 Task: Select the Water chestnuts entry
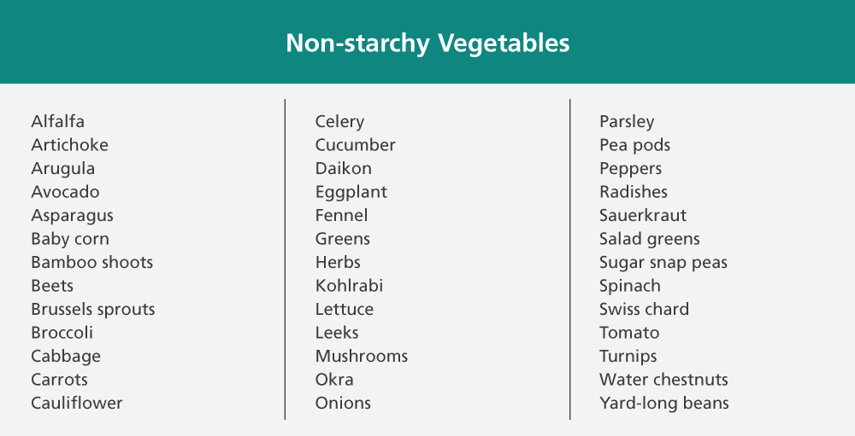pos(664,379)
